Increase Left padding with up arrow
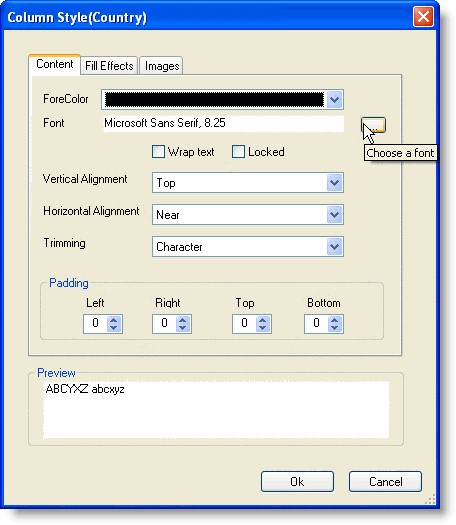456x525 pixels. click(x=113, y=320)
